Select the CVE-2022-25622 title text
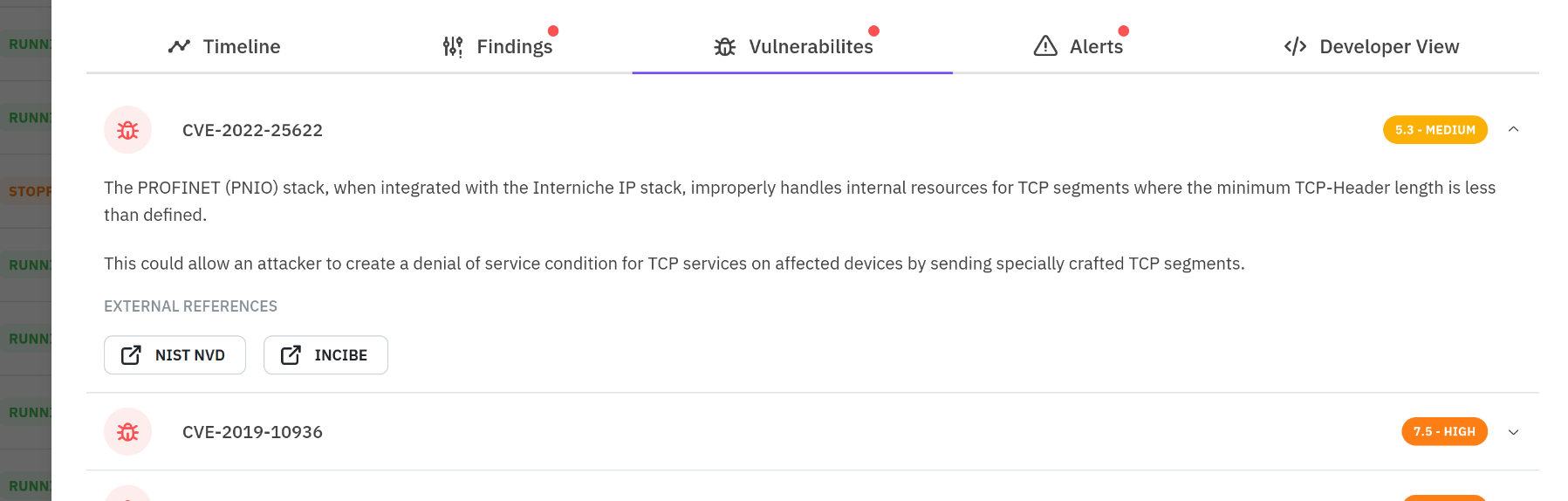1568x501 pixels. click(x=252, y=130)
